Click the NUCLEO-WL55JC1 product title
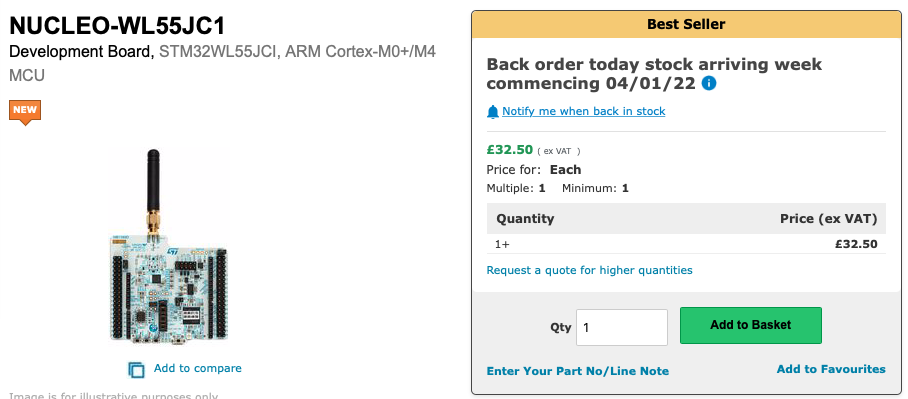Viewport: 908px width, 399px height. coord(118,25)
